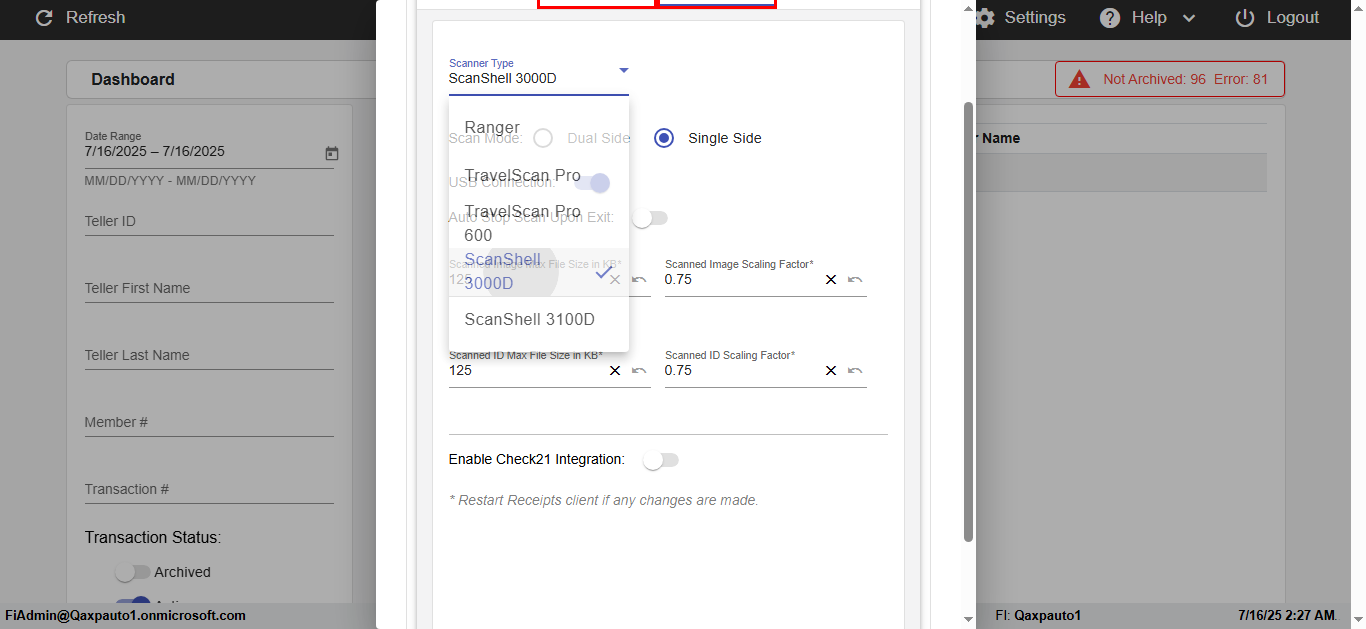
Task: Click the Transaction Status heading
Action: (x=153, y=537)
